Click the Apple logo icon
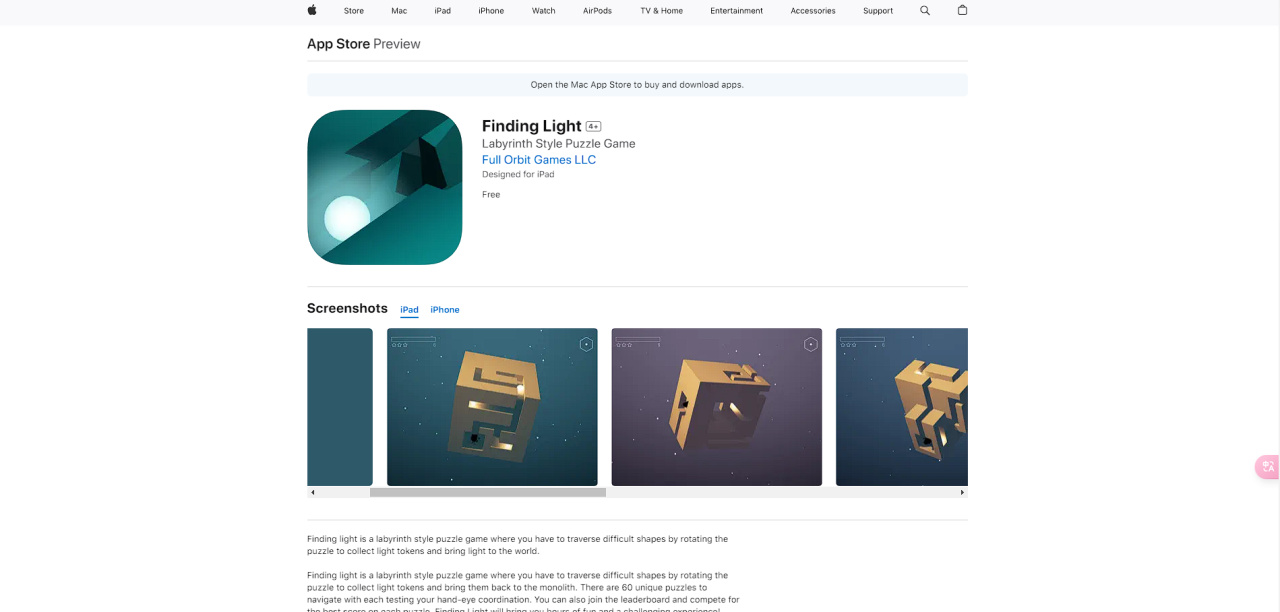 pos(312,10)
